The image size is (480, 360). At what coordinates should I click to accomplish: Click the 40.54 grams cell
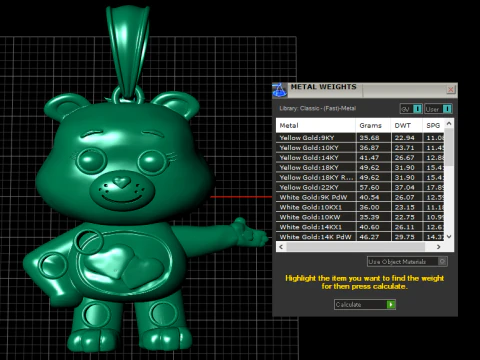[373, 197]
